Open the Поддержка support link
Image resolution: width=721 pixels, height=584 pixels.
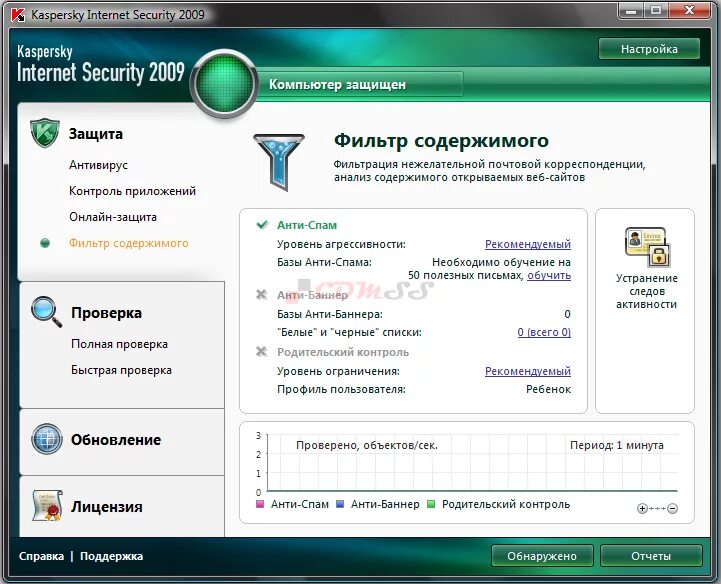pos(112,556)
